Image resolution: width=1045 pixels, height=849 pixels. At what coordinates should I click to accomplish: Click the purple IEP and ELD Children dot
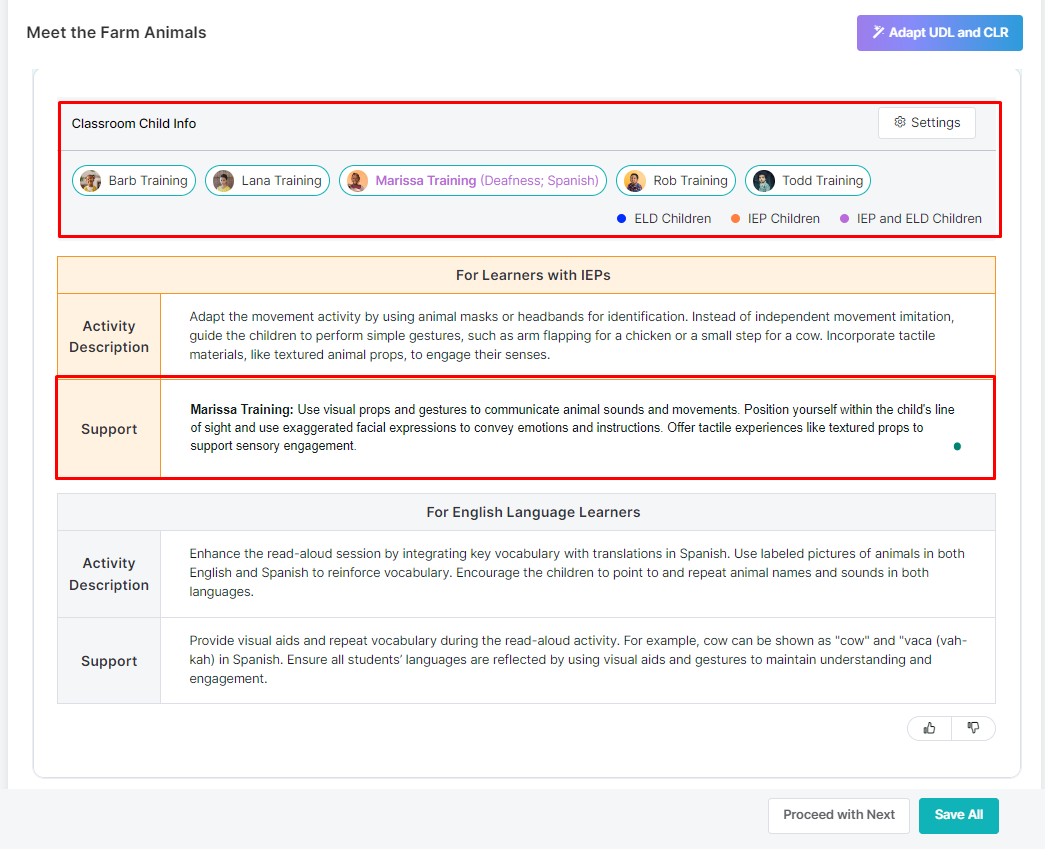844,219
